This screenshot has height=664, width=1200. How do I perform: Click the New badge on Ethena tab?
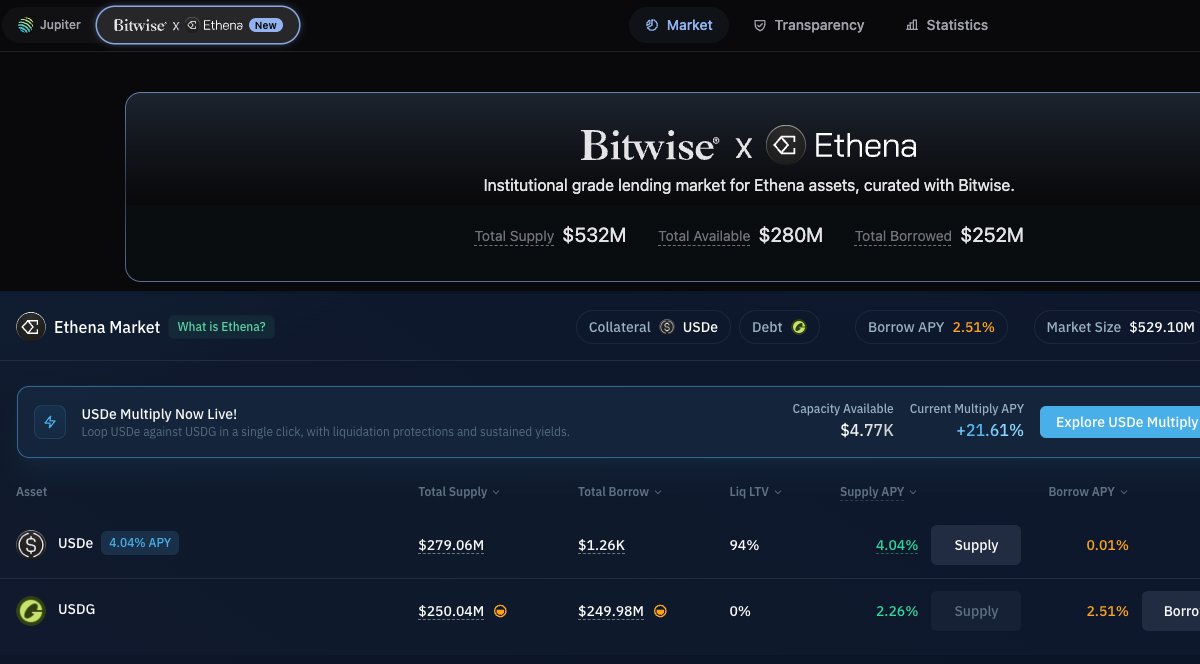tap(266, 25)
